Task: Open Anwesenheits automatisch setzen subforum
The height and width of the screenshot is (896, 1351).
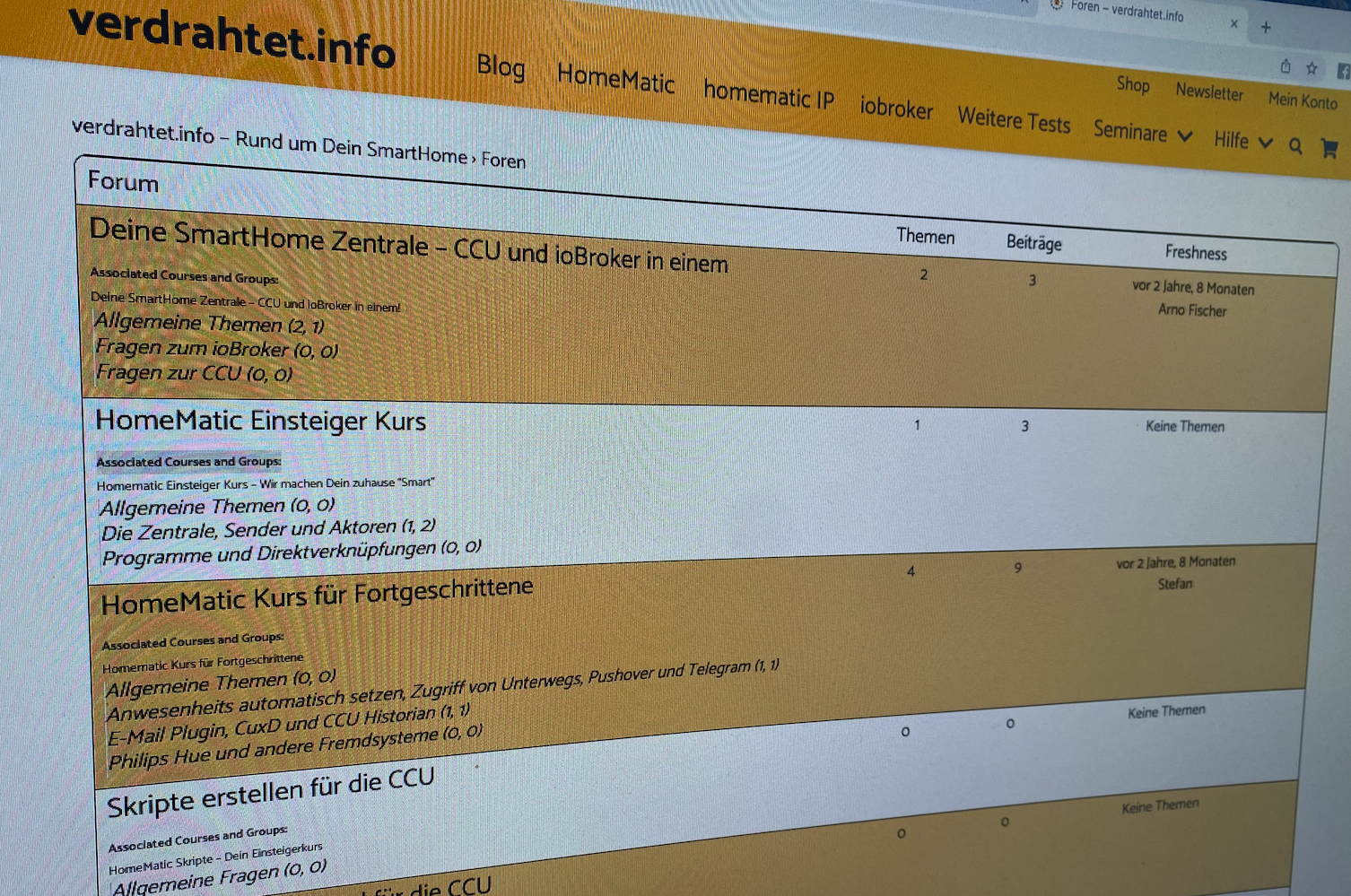Action: (x=443, y=691)
